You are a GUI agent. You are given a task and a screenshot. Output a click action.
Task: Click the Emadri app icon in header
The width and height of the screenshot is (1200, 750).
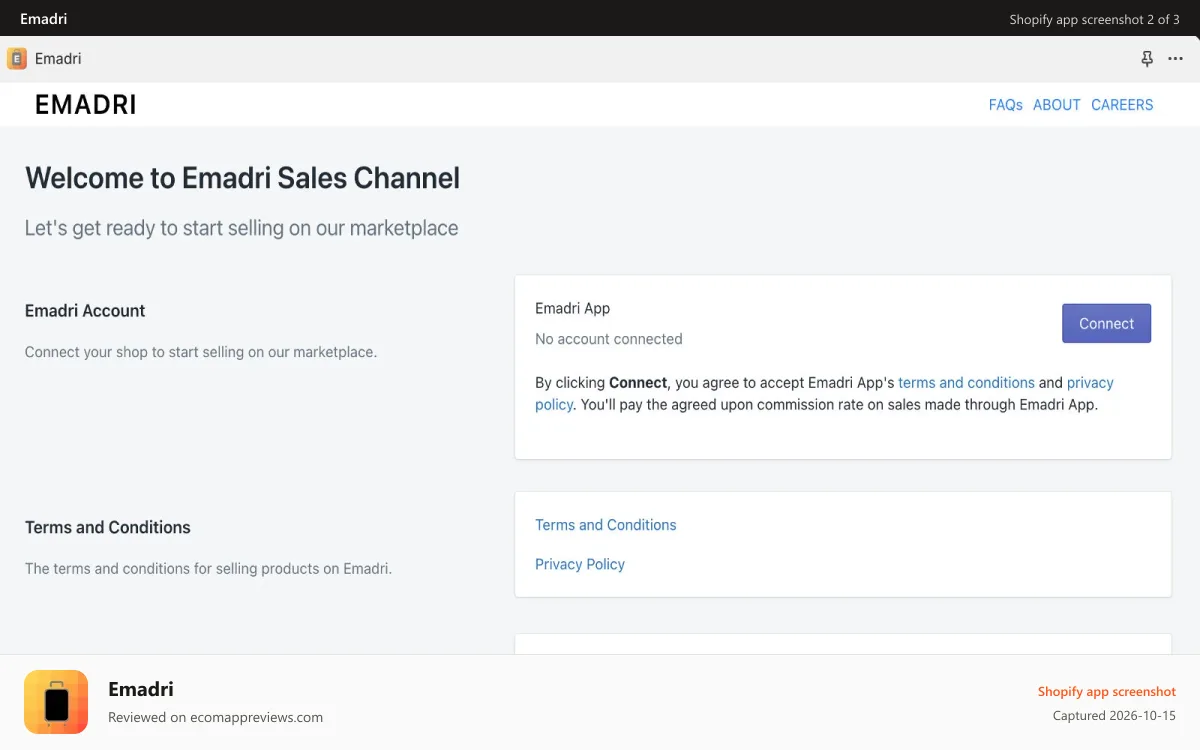click(x=17, y=59)
